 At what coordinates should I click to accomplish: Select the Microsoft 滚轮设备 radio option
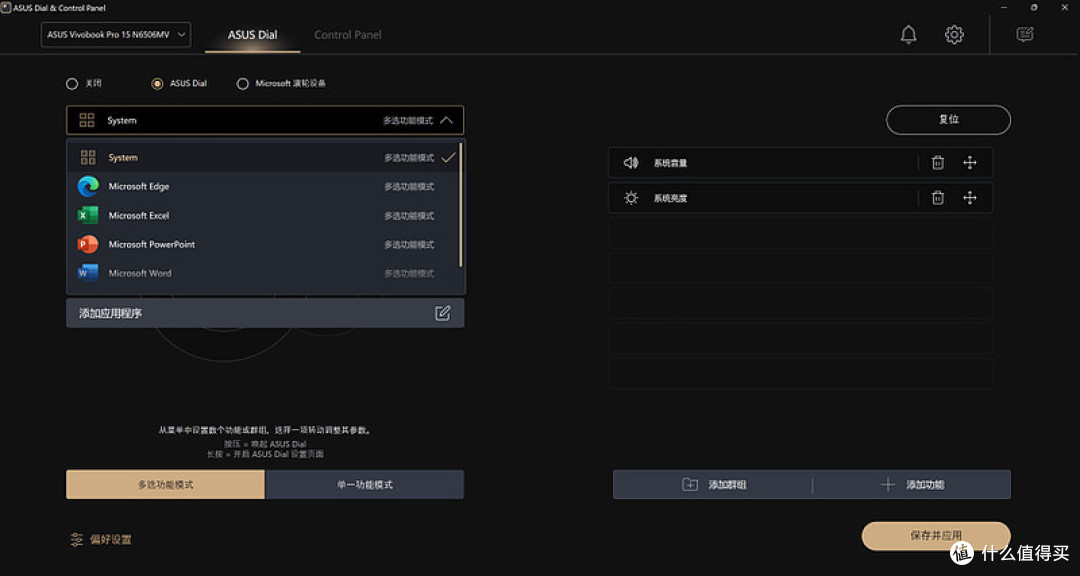coord(242,83)
